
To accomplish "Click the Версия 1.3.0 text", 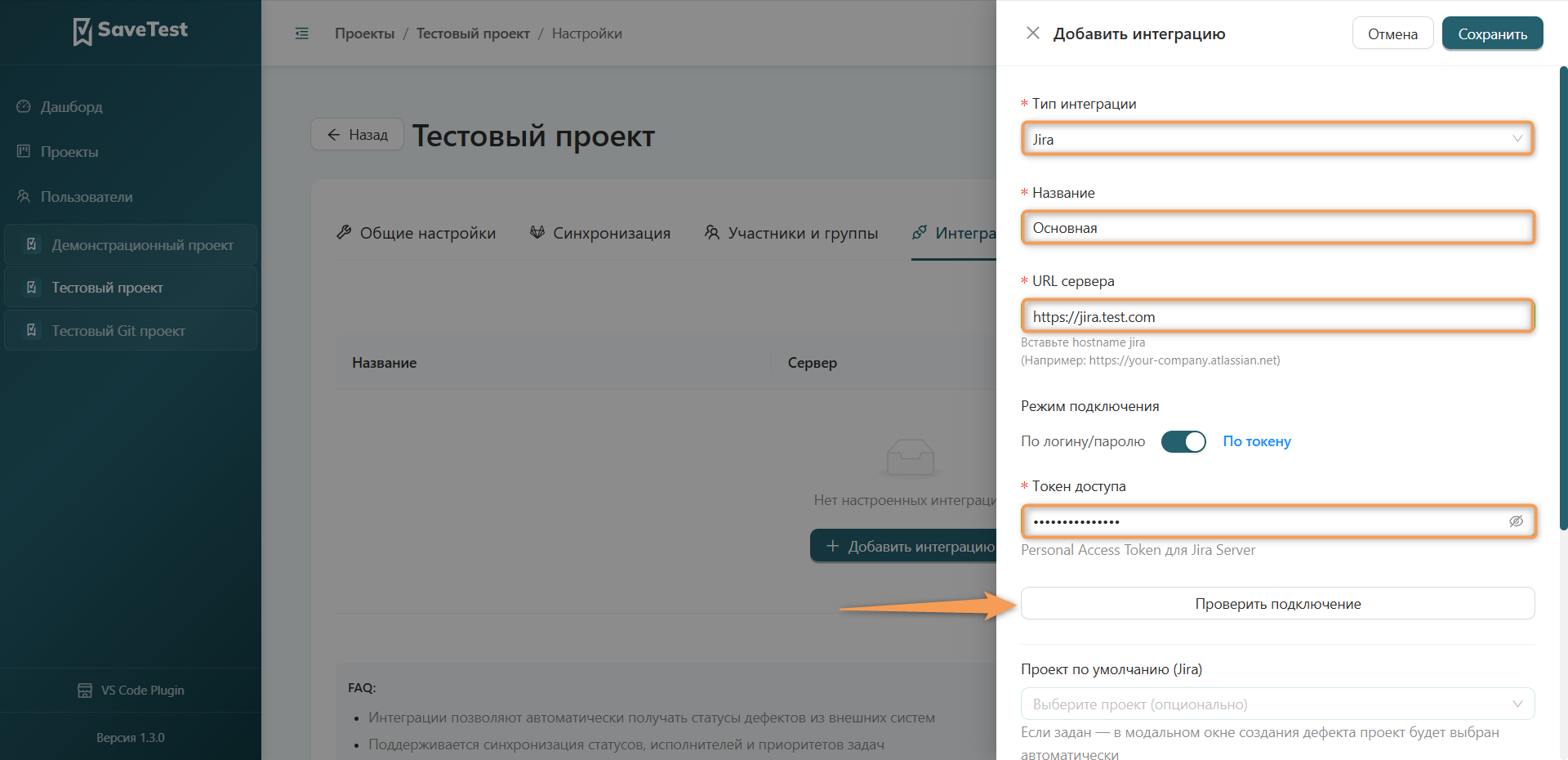I will pos(131,738).
